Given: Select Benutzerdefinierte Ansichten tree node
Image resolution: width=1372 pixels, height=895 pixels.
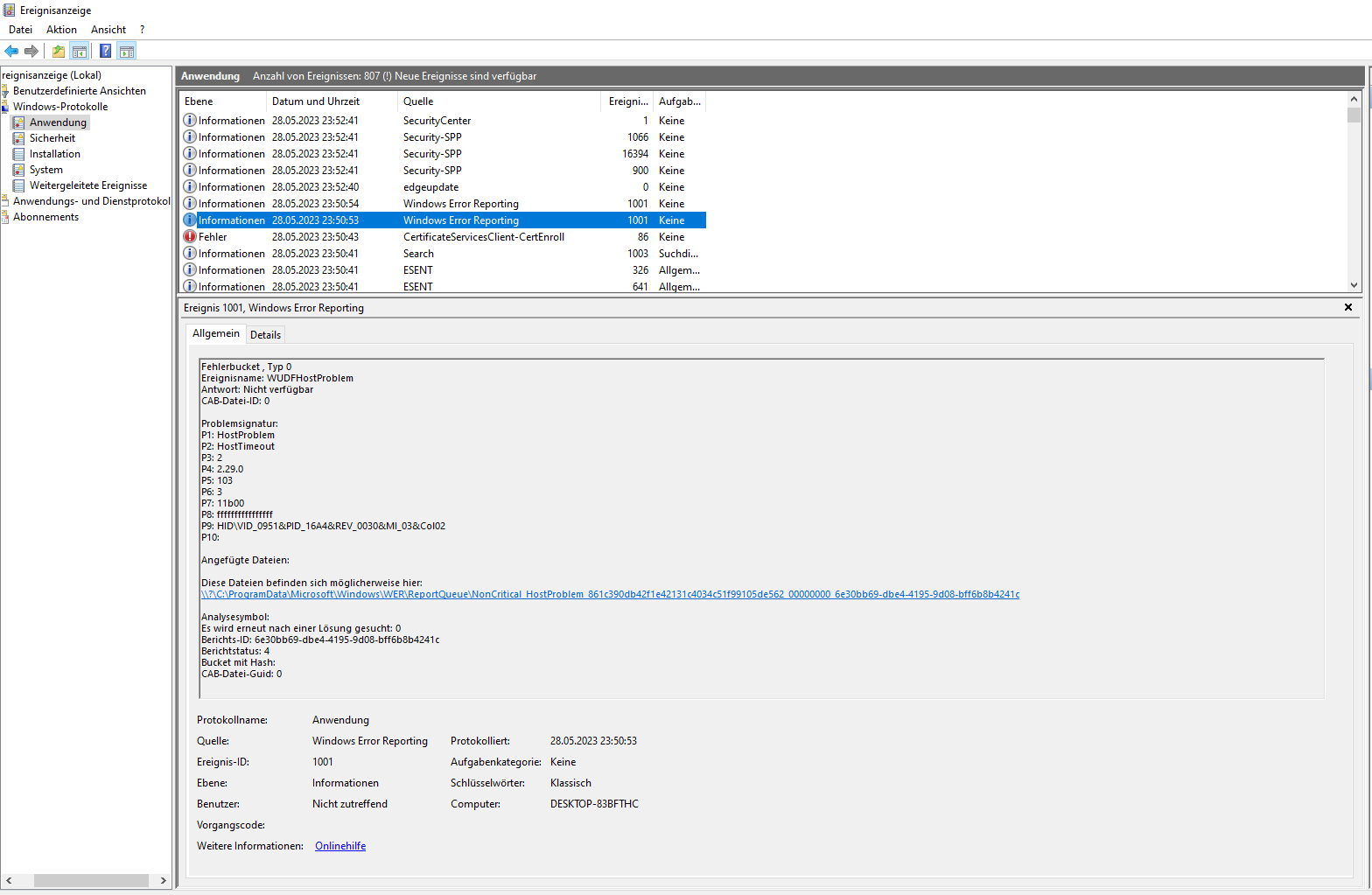Looking at the screenshot, I should (80, 91).
